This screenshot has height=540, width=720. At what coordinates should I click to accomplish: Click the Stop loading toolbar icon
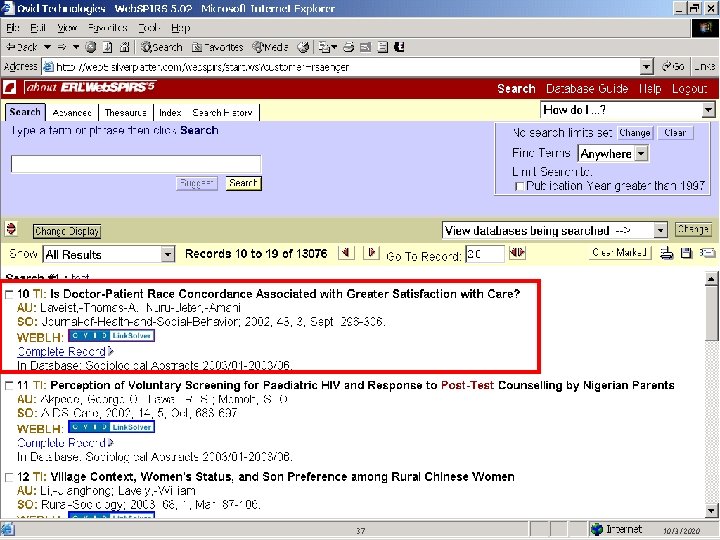click(91, 47)
